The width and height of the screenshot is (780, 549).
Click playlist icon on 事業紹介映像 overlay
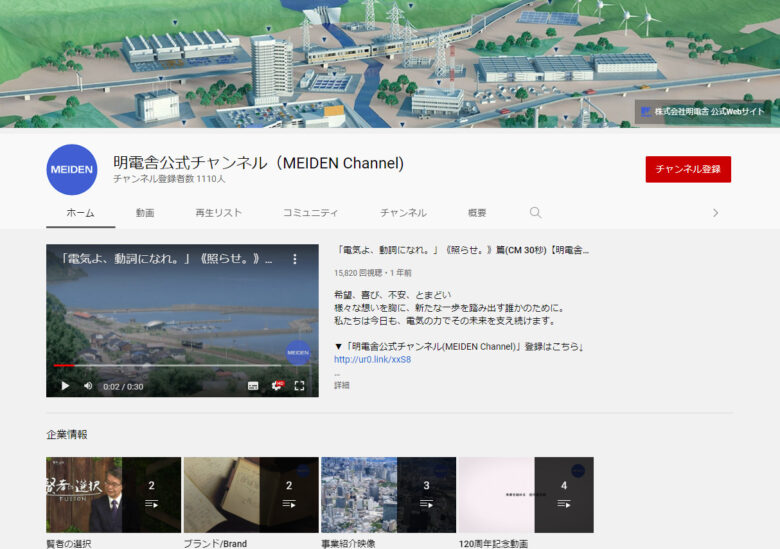pyautogui.click(x=426, y=504)
